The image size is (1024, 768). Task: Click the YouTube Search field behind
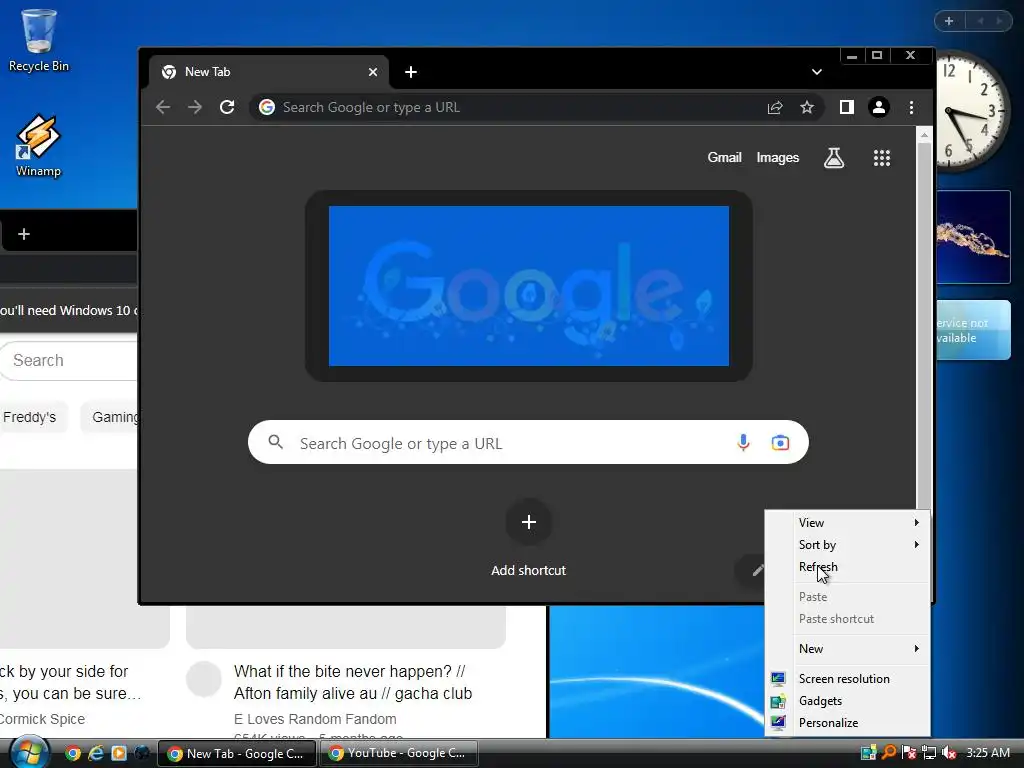click(x=69, y=360)
